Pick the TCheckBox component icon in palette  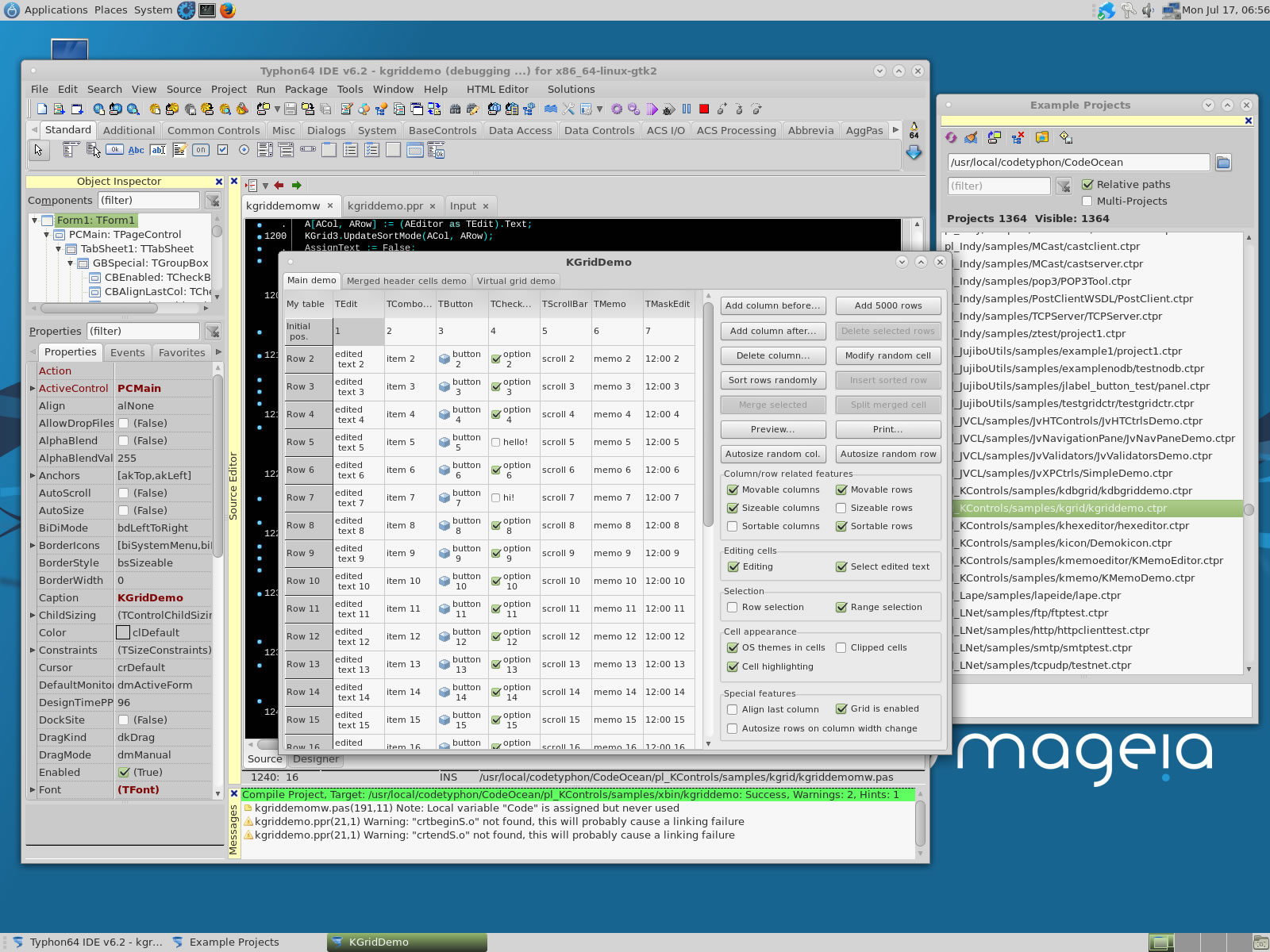coord(223,150)
